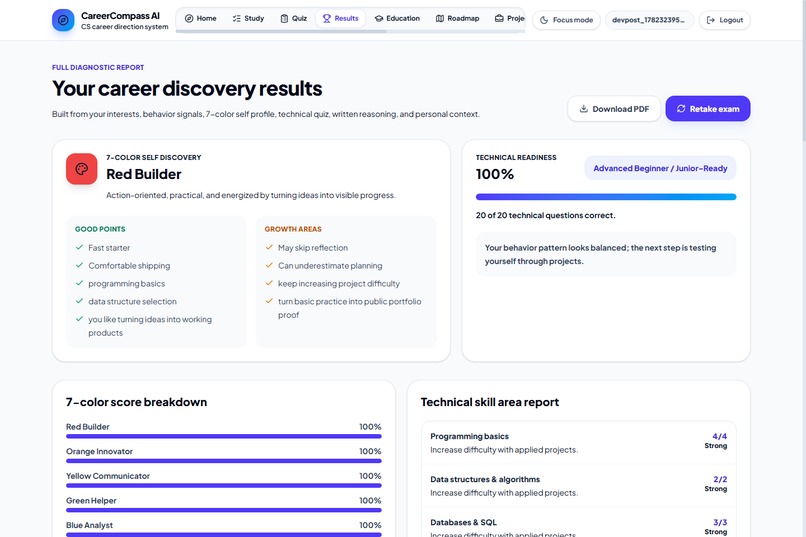
Task: Click the technical readiness progress bar
Action: tap(606, 197)
